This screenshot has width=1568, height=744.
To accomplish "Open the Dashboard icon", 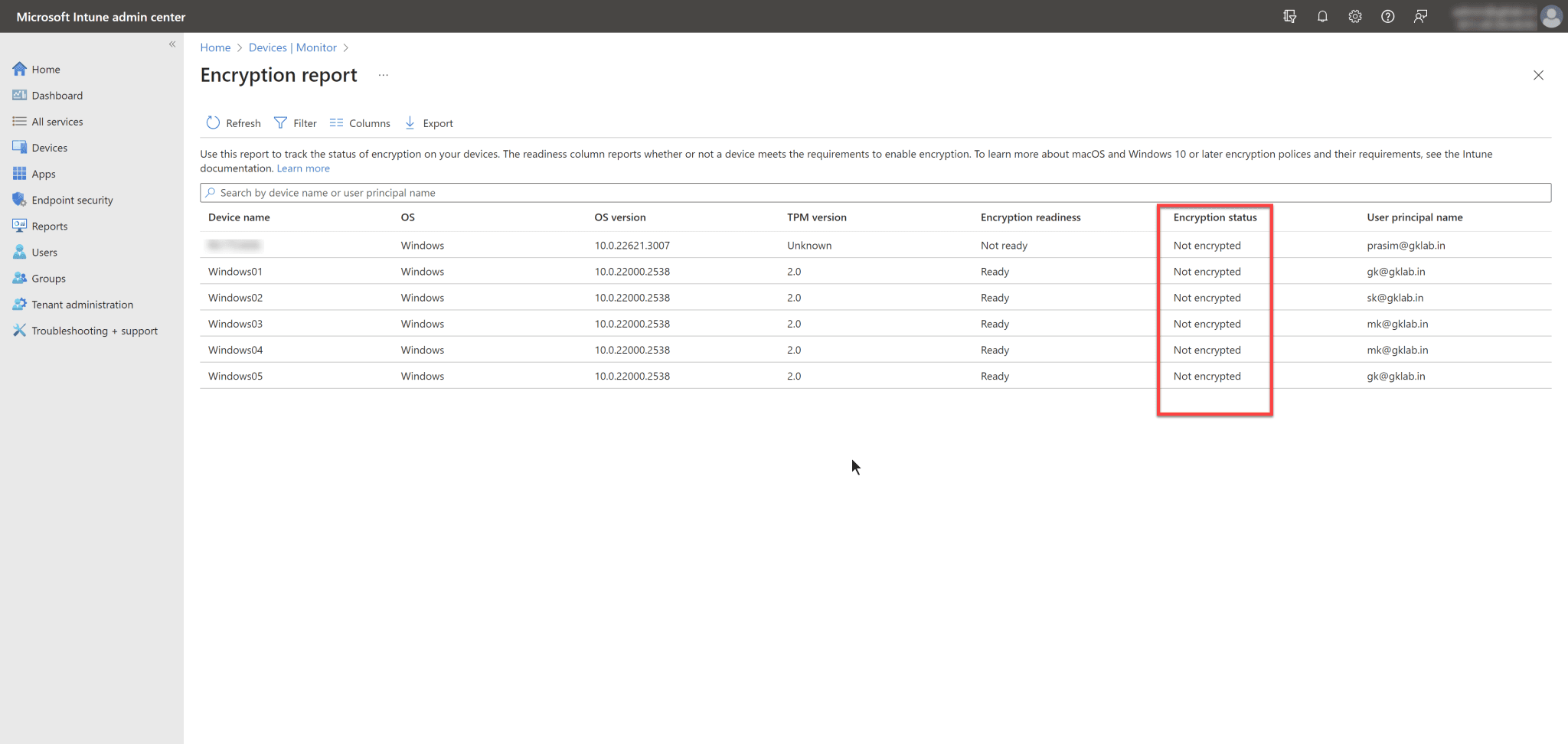I will coord(19,95).
